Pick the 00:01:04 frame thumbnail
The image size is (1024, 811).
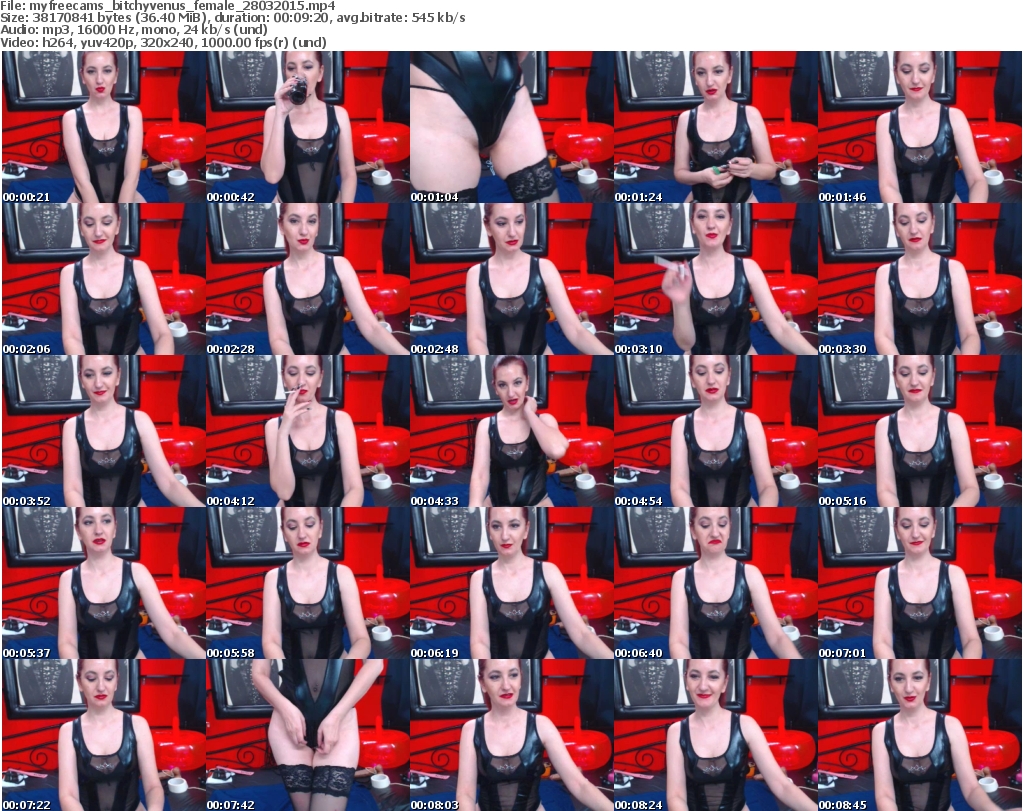coord(511,127)
